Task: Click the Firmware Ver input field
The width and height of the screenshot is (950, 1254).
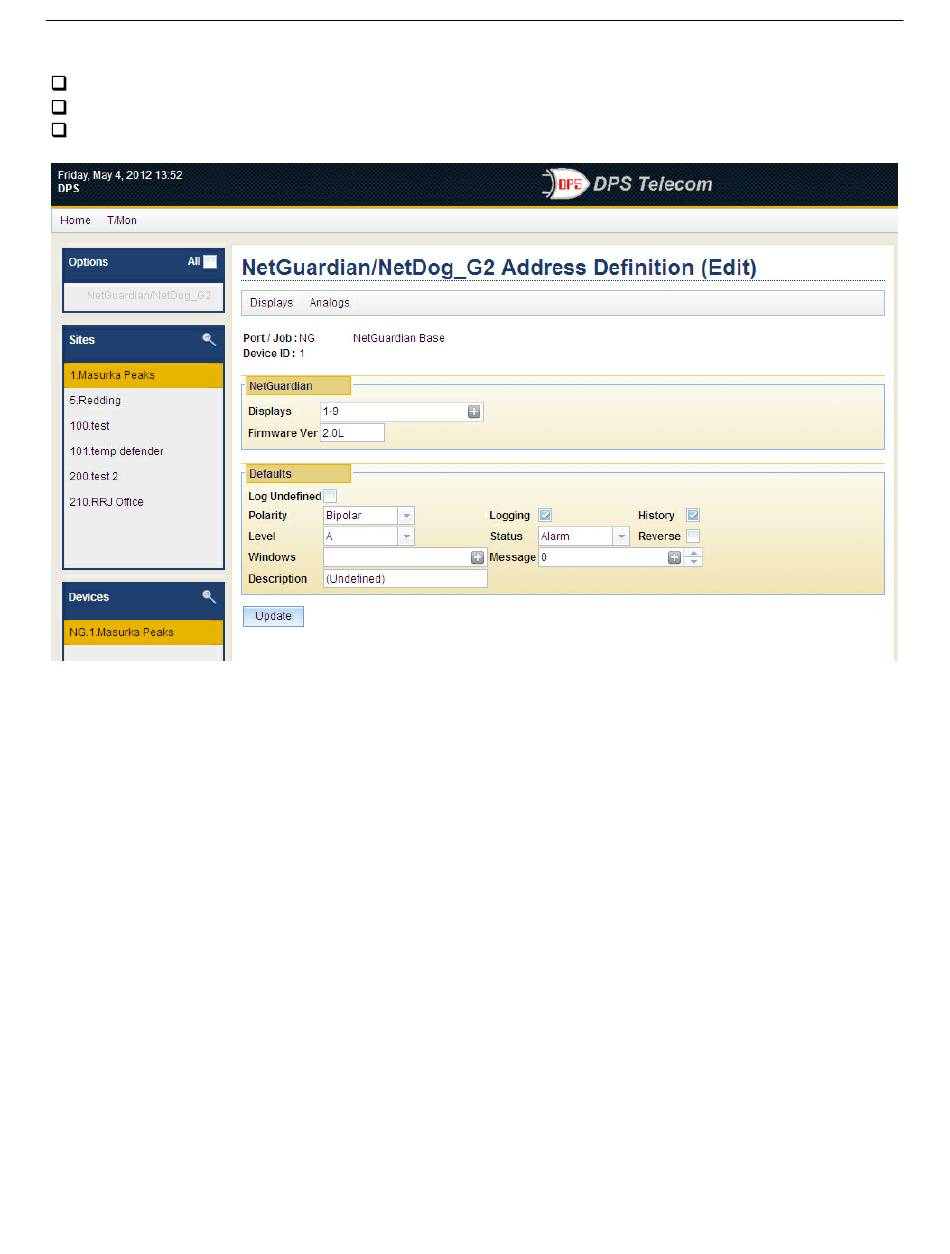Action: click(352, 432)
